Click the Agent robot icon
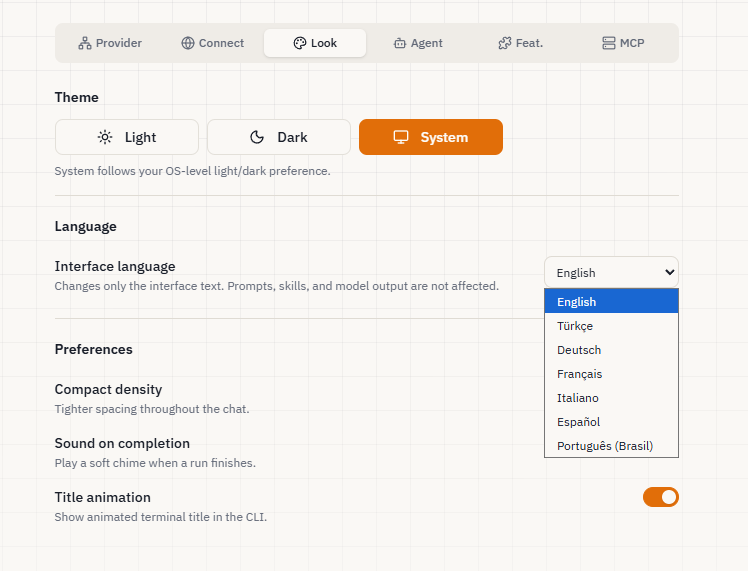Image resolution: width=748 pixels, height=571 pixels. [400, 43]
